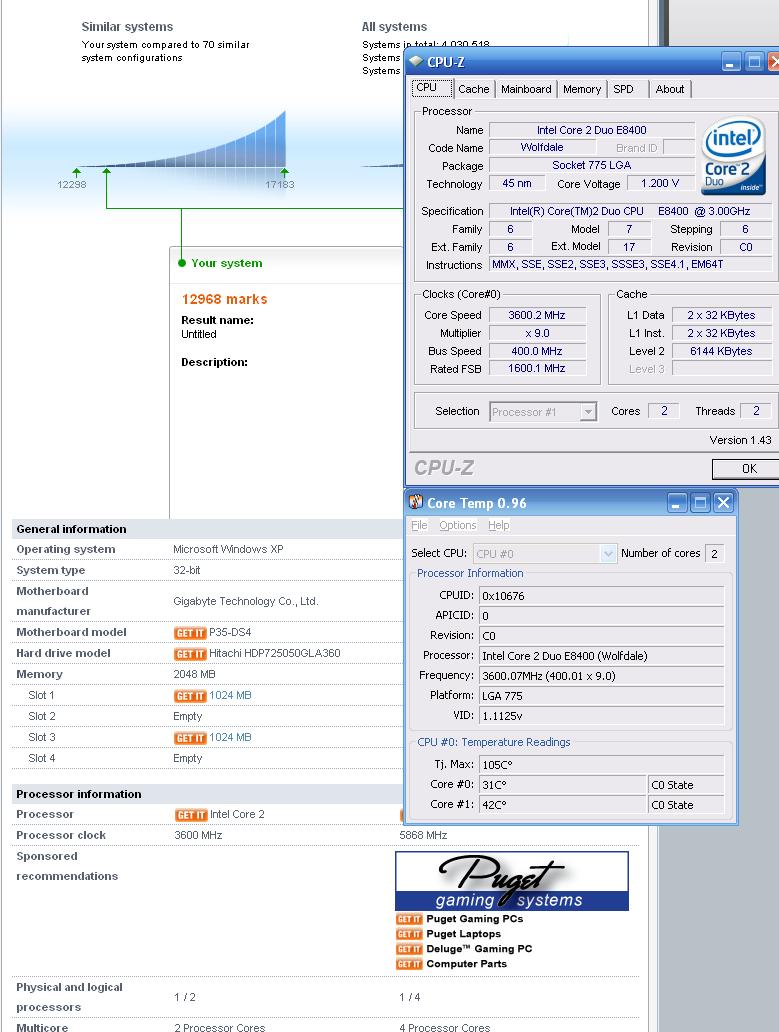Image resolution: width=779 pixels, height=1032 pixels.
Task: Click the Core Temp title bar app icon
Action: pyautogui.click(x=416, y=502)
